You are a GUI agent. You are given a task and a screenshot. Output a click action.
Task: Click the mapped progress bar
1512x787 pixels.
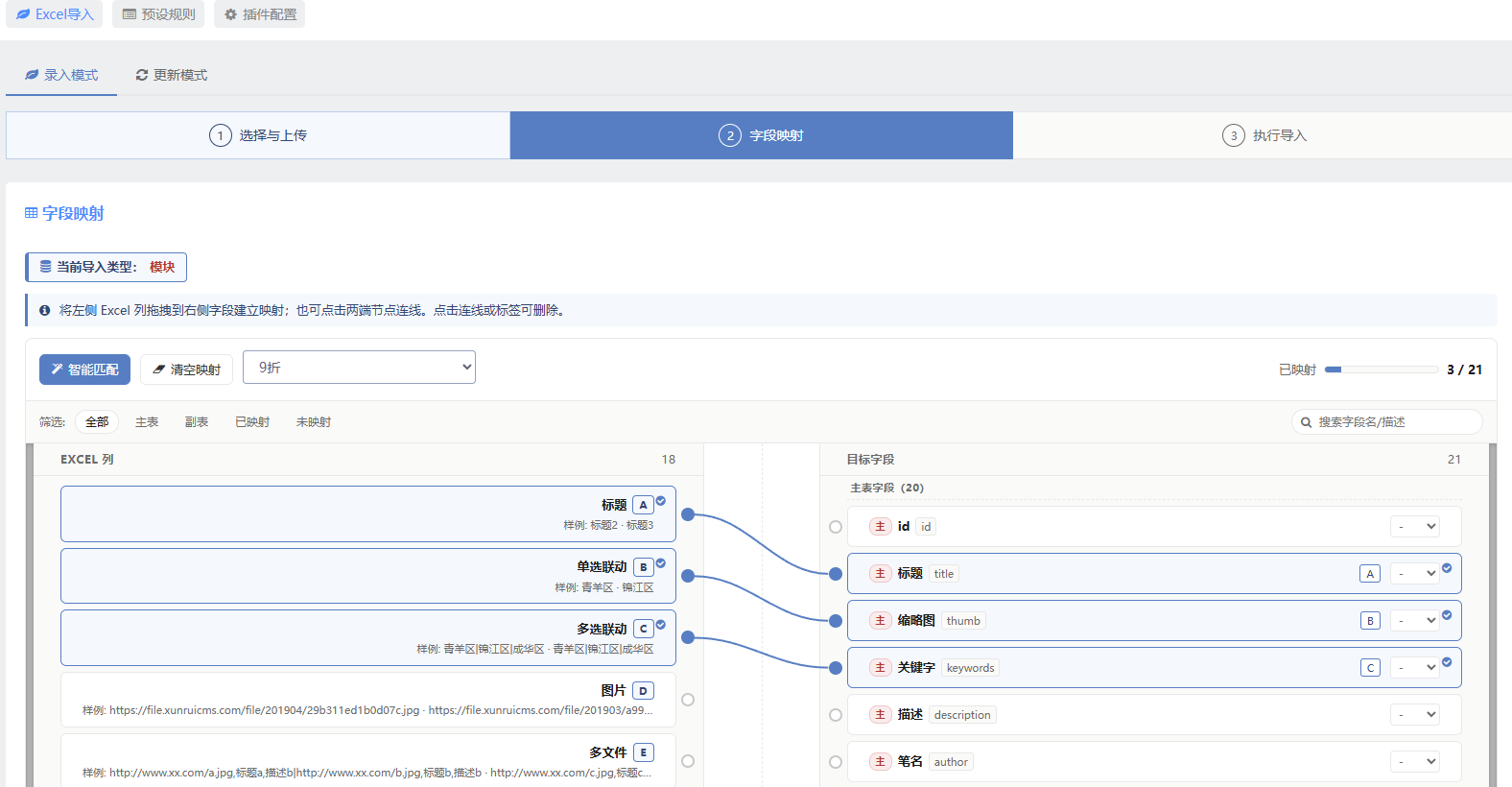click(x=1382, y=370)
